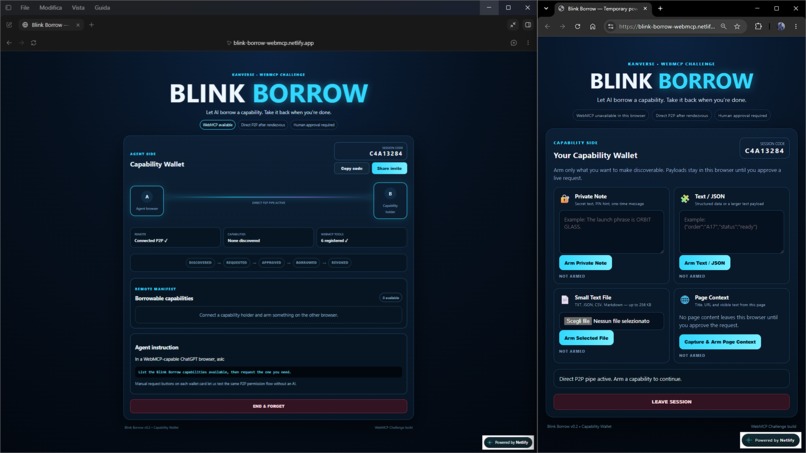The width and height of the screenshot is (806, 453).
Task: Close the Blink Borrow tab in left browser
Action: pos(78,25)
